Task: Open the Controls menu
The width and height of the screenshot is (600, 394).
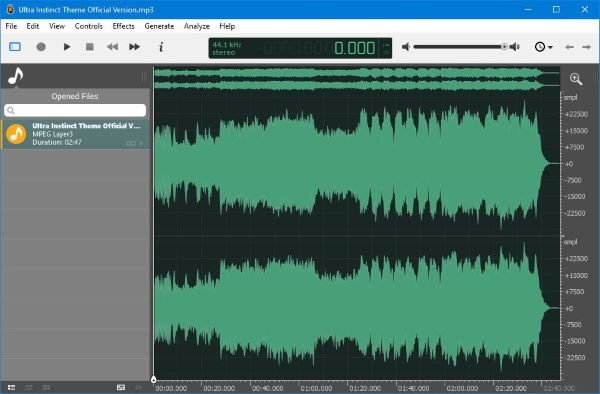Action: tap(89, 26)
